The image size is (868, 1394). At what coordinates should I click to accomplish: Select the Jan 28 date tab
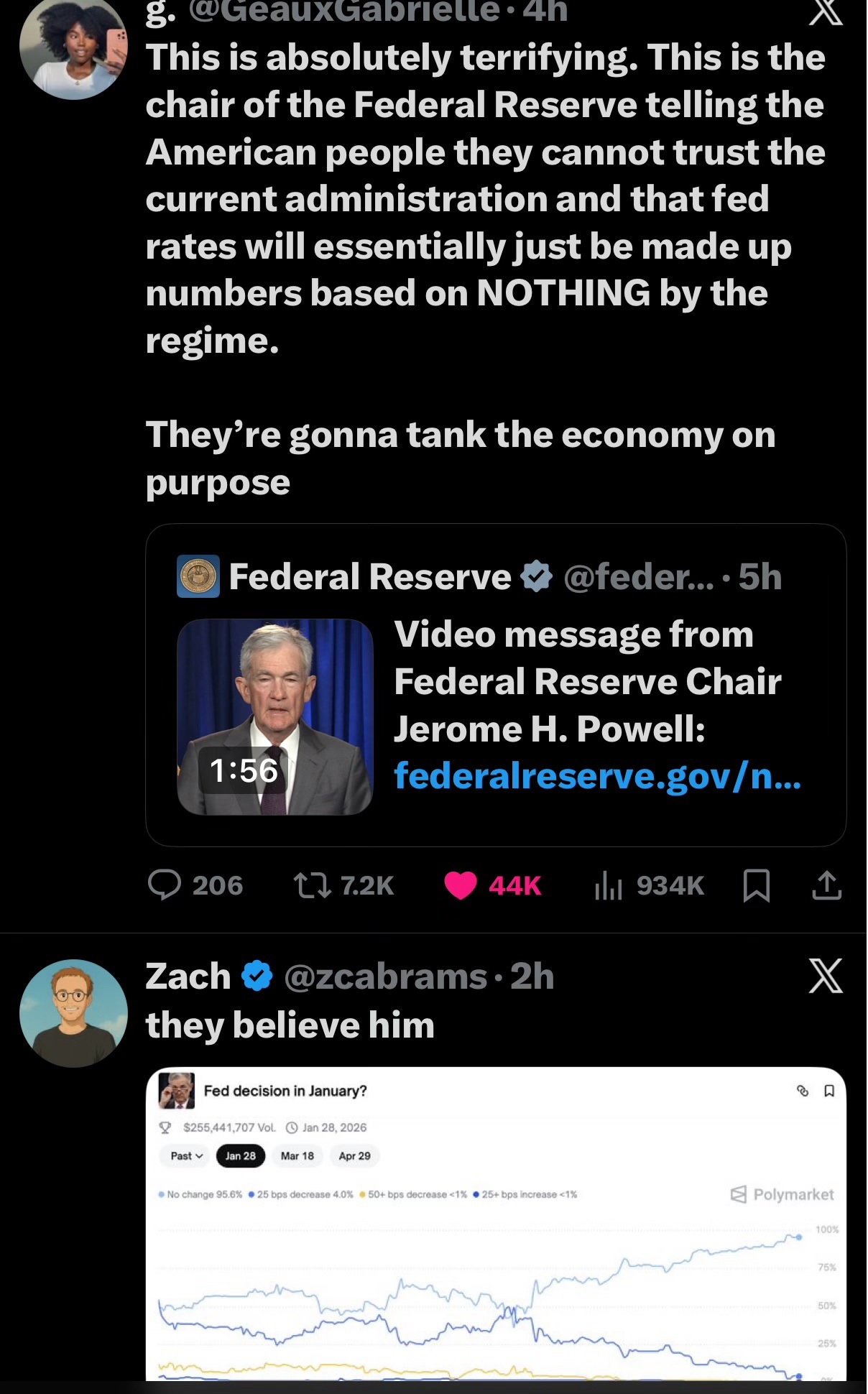coord(240,1156)
